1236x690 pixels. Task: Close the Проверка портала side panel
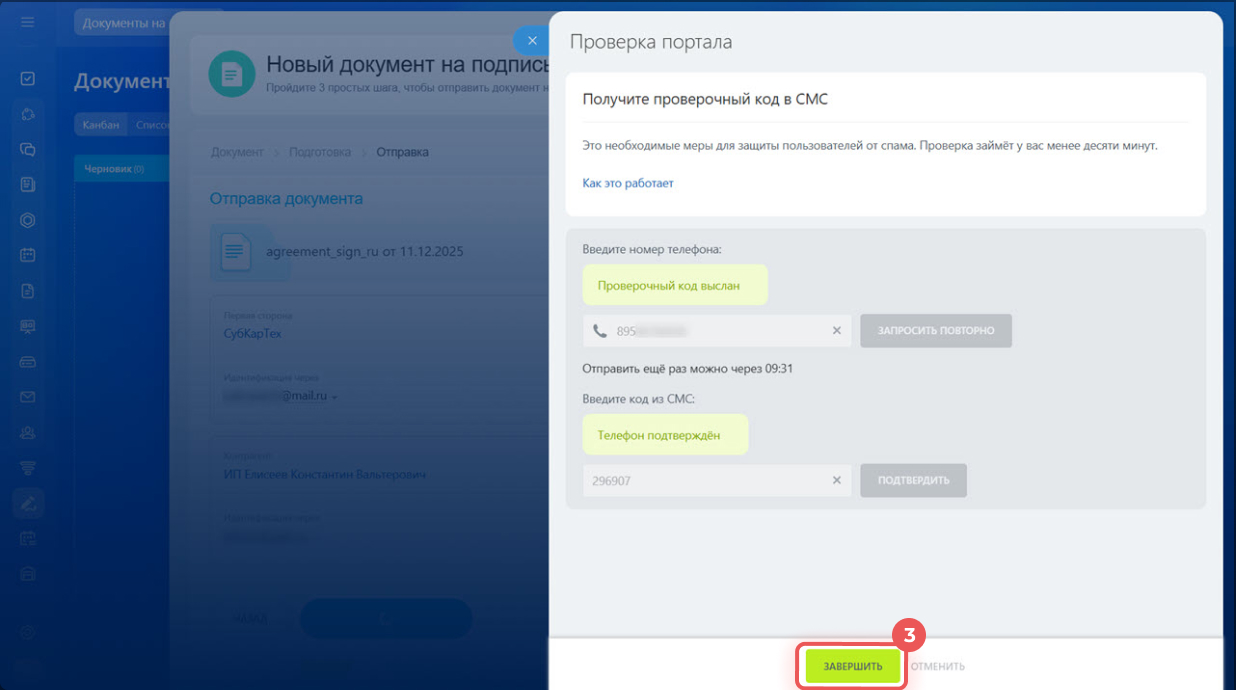pos(532,41)
